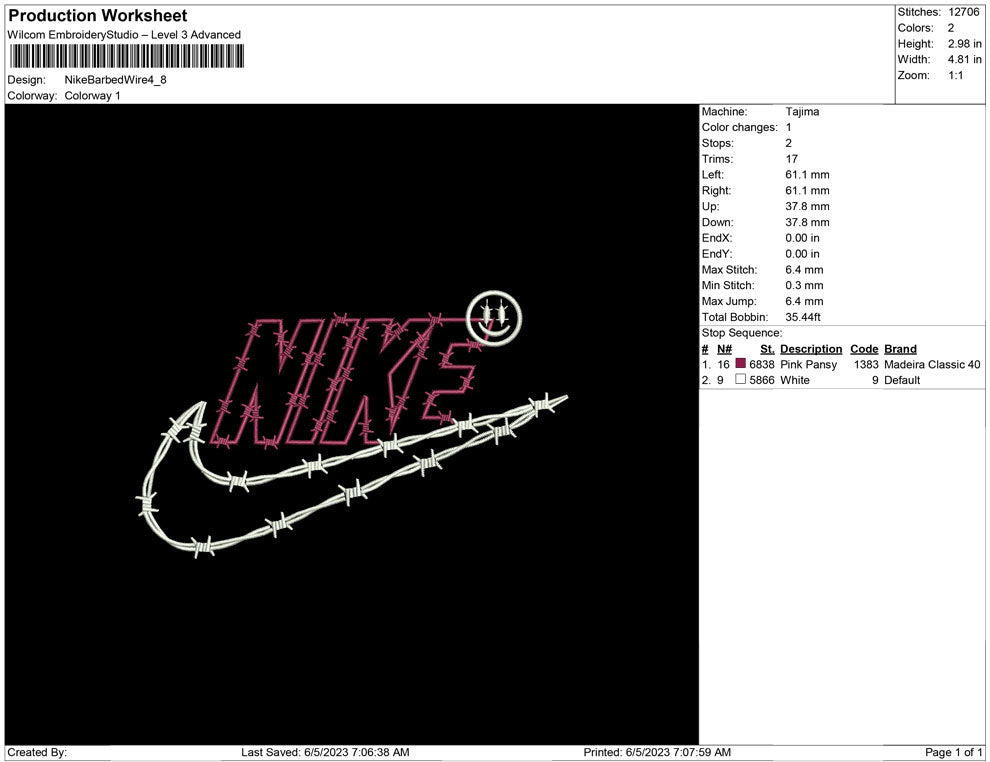The height and width of the screenshot is (762, 990).
Task: Click the 'St.' column header
Action: click(x=767, y=349)
